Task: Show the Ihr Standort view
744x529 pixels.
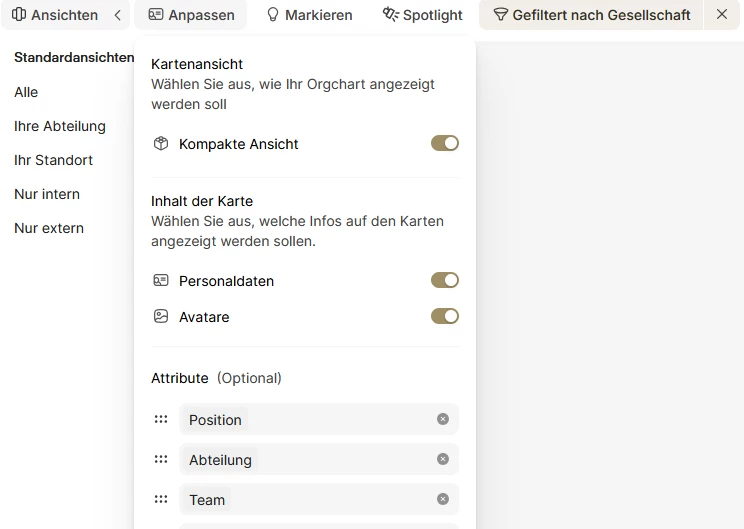Action: pyautogui.click(x=54, y=160)
